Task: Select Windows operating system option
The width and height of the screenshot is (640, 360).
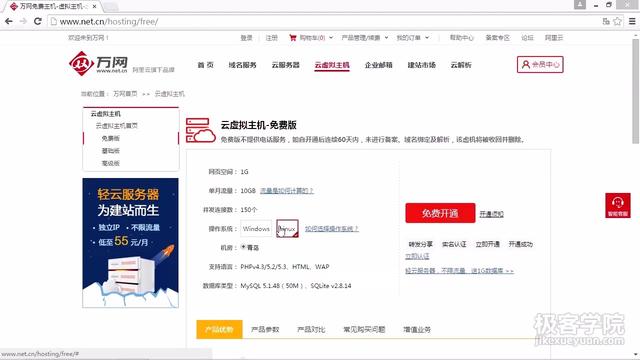Action: pos(256,229)
